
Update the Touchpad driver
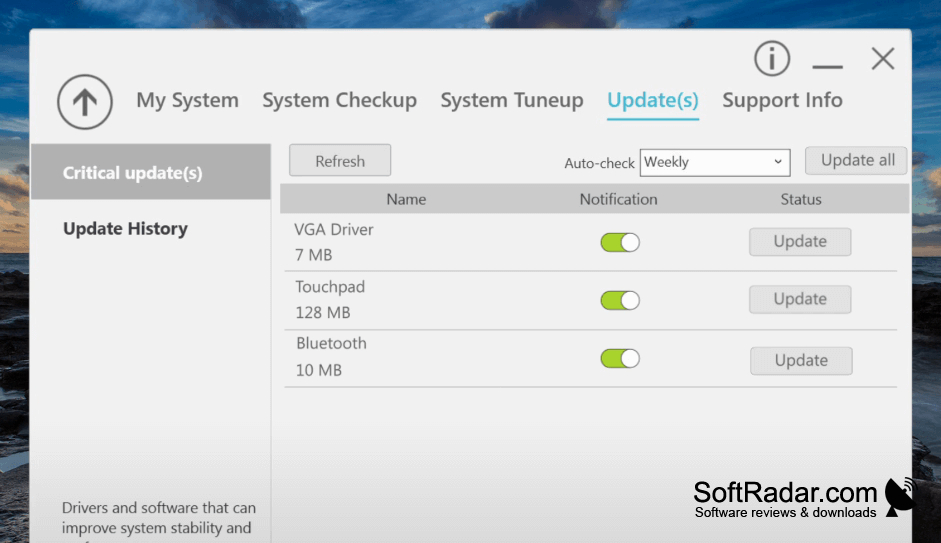(800, 299)
